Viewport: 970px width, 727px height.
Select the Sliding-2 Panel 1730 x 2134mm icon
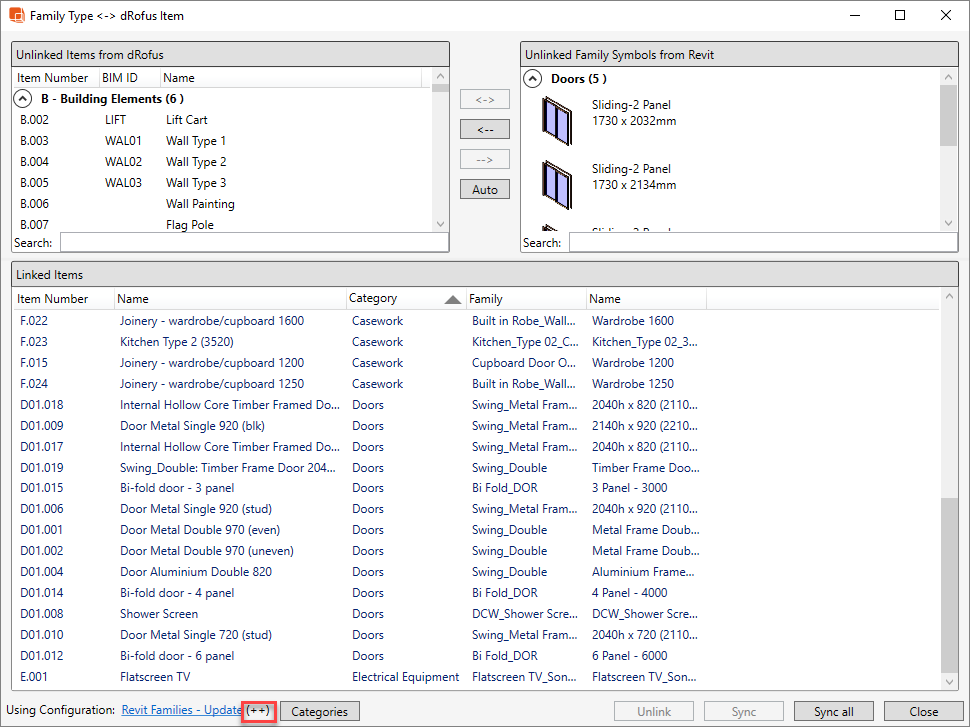coord(553,179)
